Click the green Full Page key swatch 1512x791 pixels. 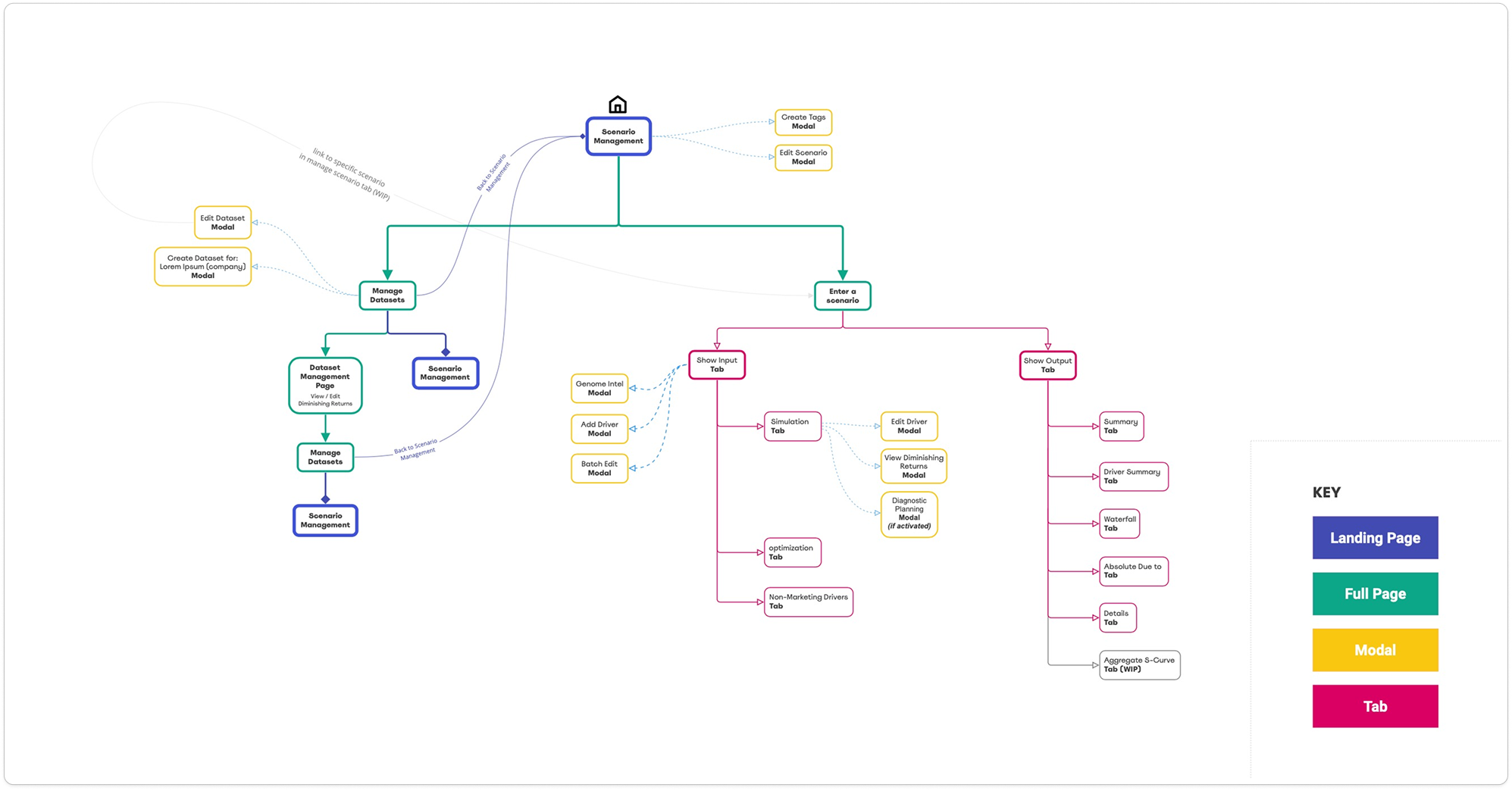tap(1376, 594)
